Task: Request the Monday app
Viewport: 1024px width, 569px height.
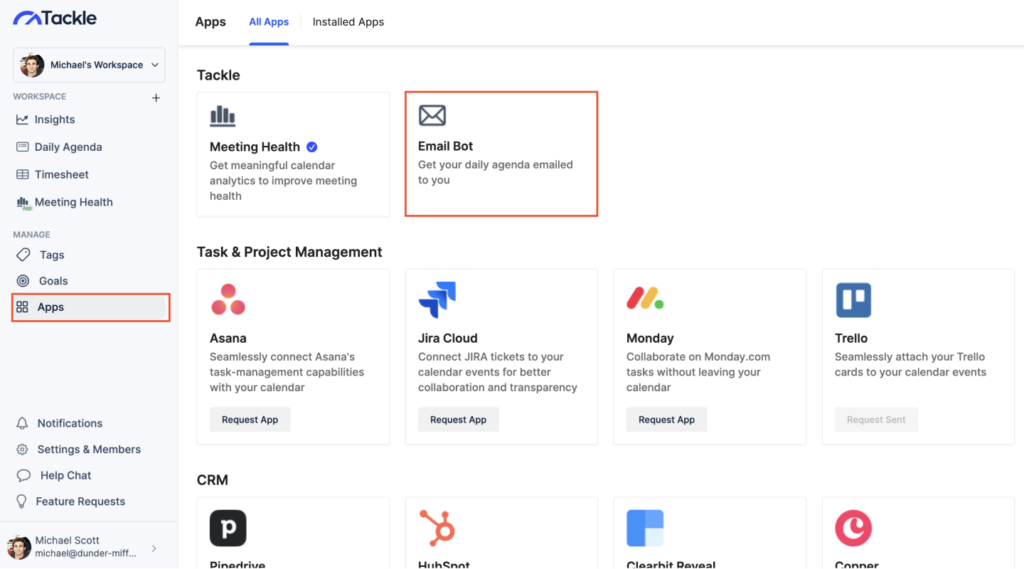Action: 666,419
